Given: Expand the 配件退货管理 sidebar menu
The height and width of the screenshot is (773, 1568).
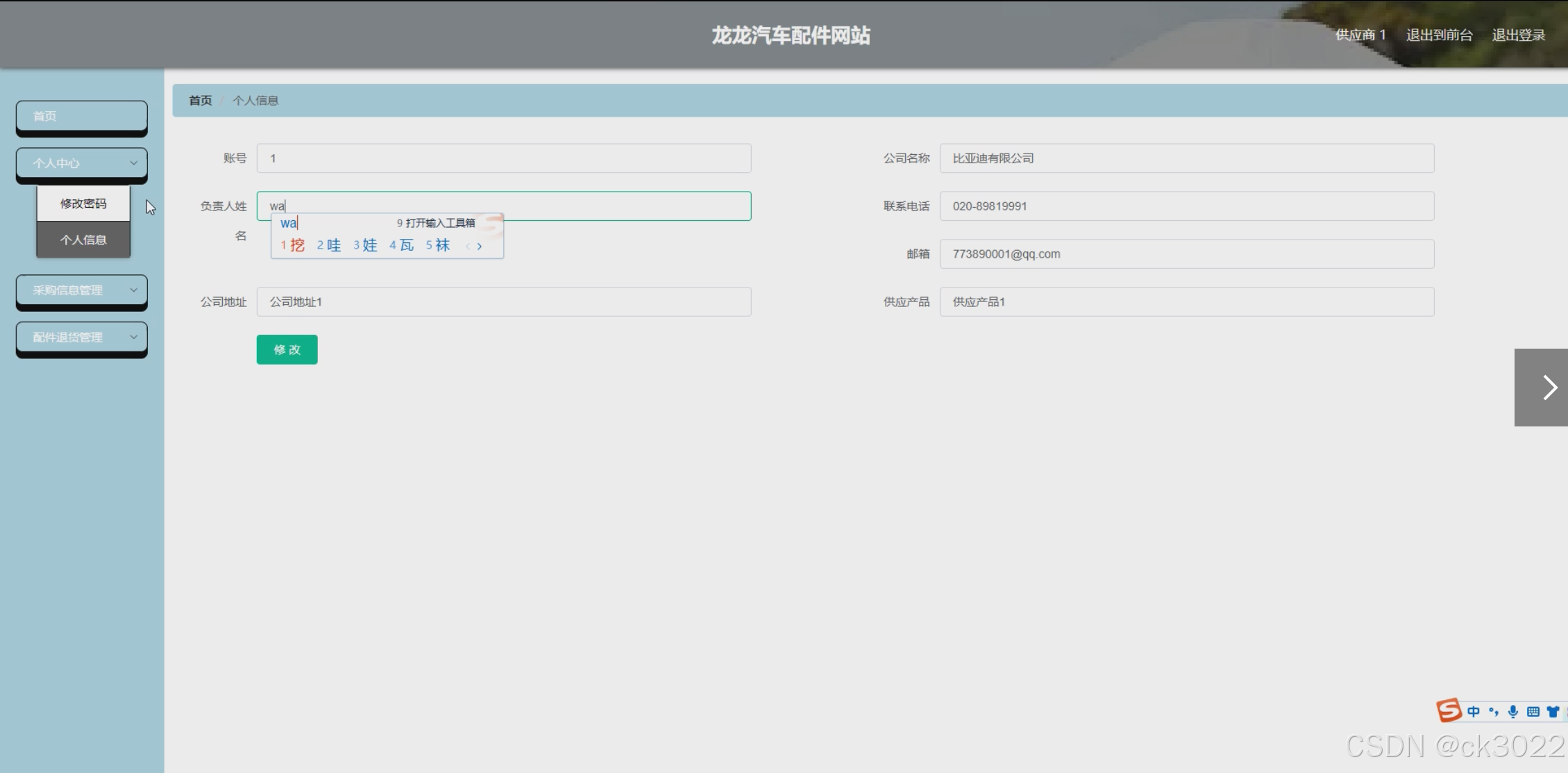Looking at the screenshot, I should tap(82, 338).
